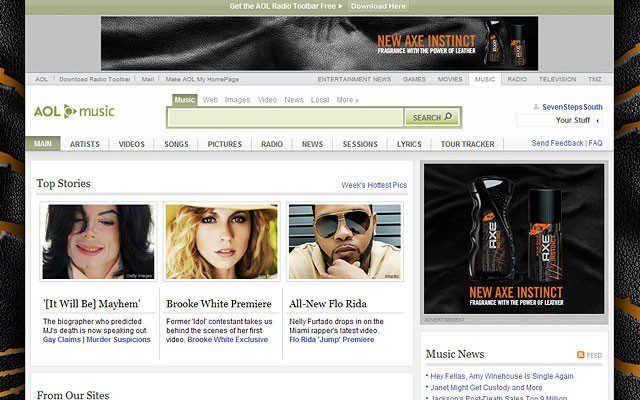Open the Movies section
640x400 pixels.
pyautogui.click(x=450, y=79)
